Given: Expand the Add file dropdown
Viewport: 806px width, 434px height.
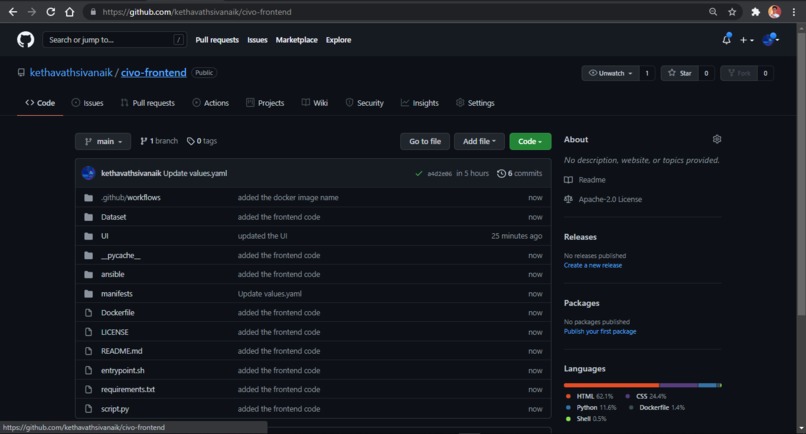Looking at the screenshot, I should tap(479, 141).
